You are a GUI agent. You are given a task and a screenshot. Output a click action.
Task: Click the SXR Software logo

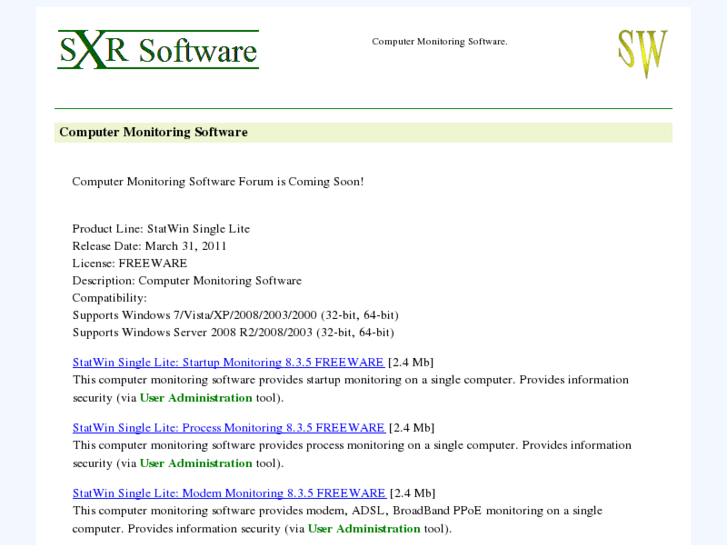pyautogui.click(x=158, y=50)
